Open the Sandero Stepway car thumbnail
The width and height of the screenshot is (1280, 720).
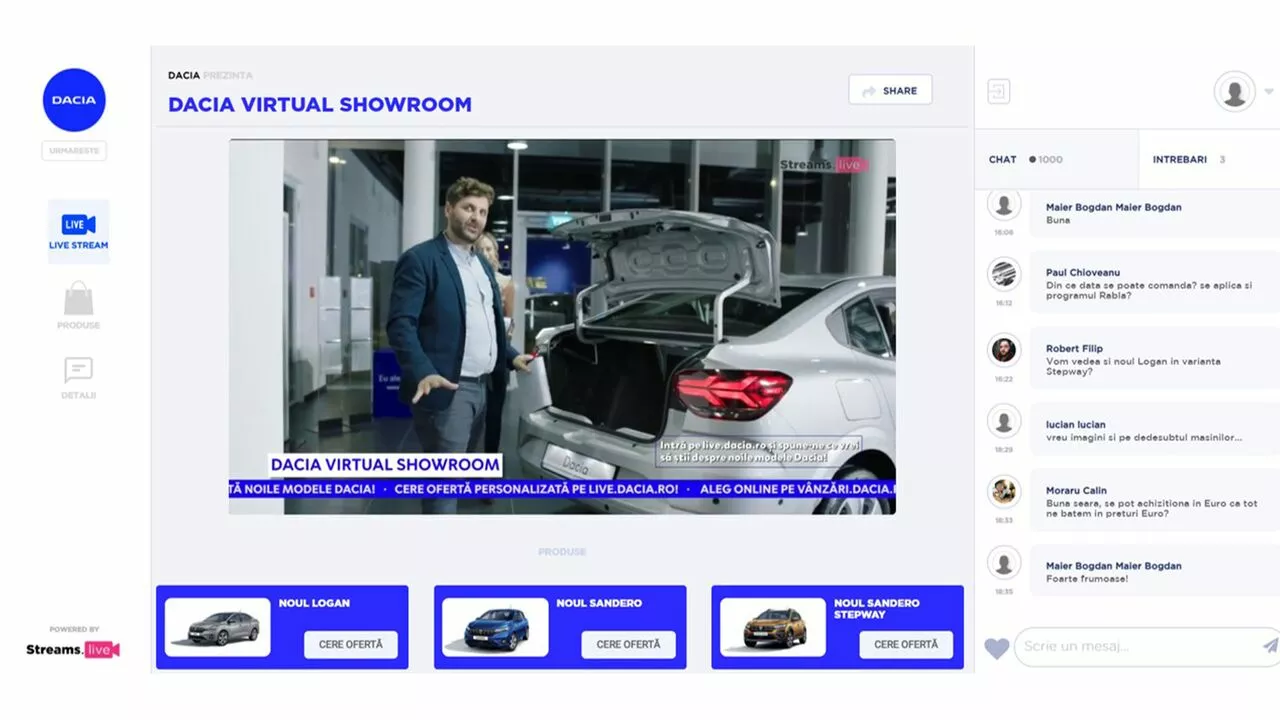[x=773, y=627]
